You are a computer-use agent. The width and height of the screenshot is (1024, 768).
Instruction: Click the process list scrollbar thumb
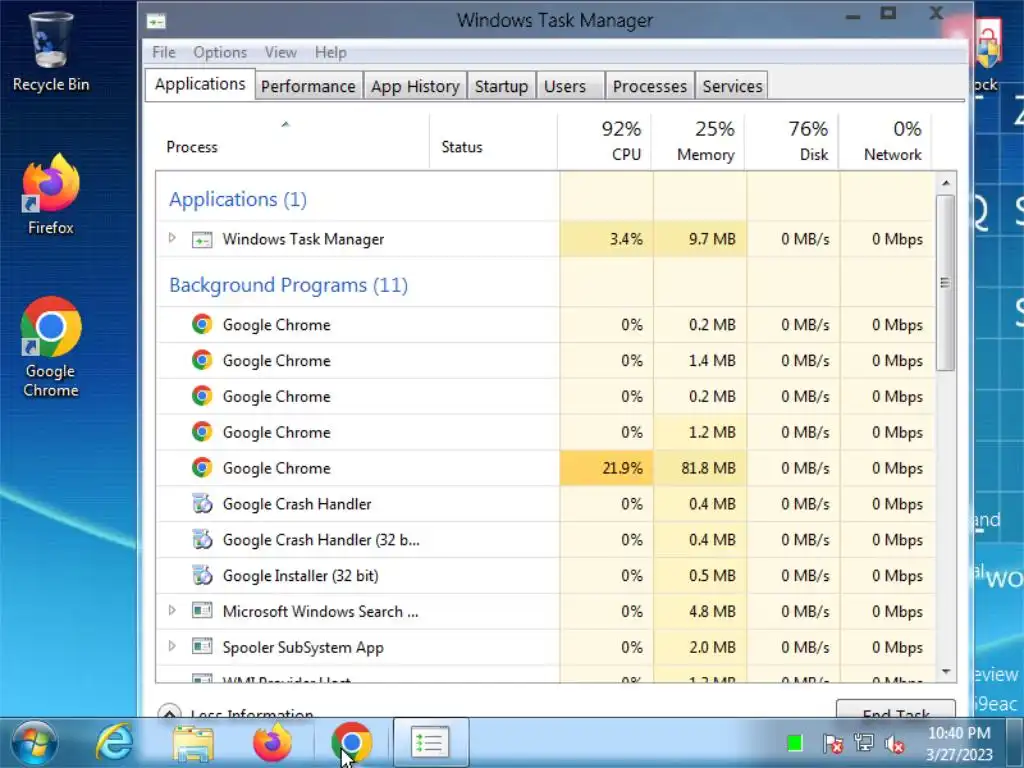click(x=945, y=283)
